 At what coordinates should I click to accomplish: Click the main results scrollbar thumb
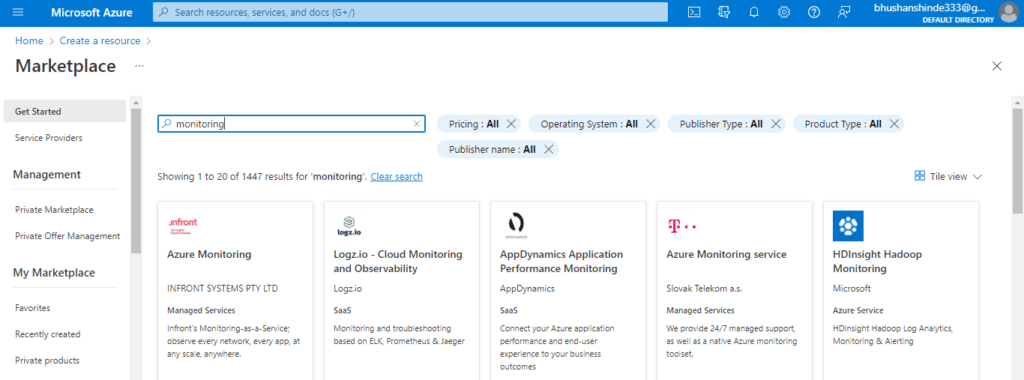(x=1017, y=161)
